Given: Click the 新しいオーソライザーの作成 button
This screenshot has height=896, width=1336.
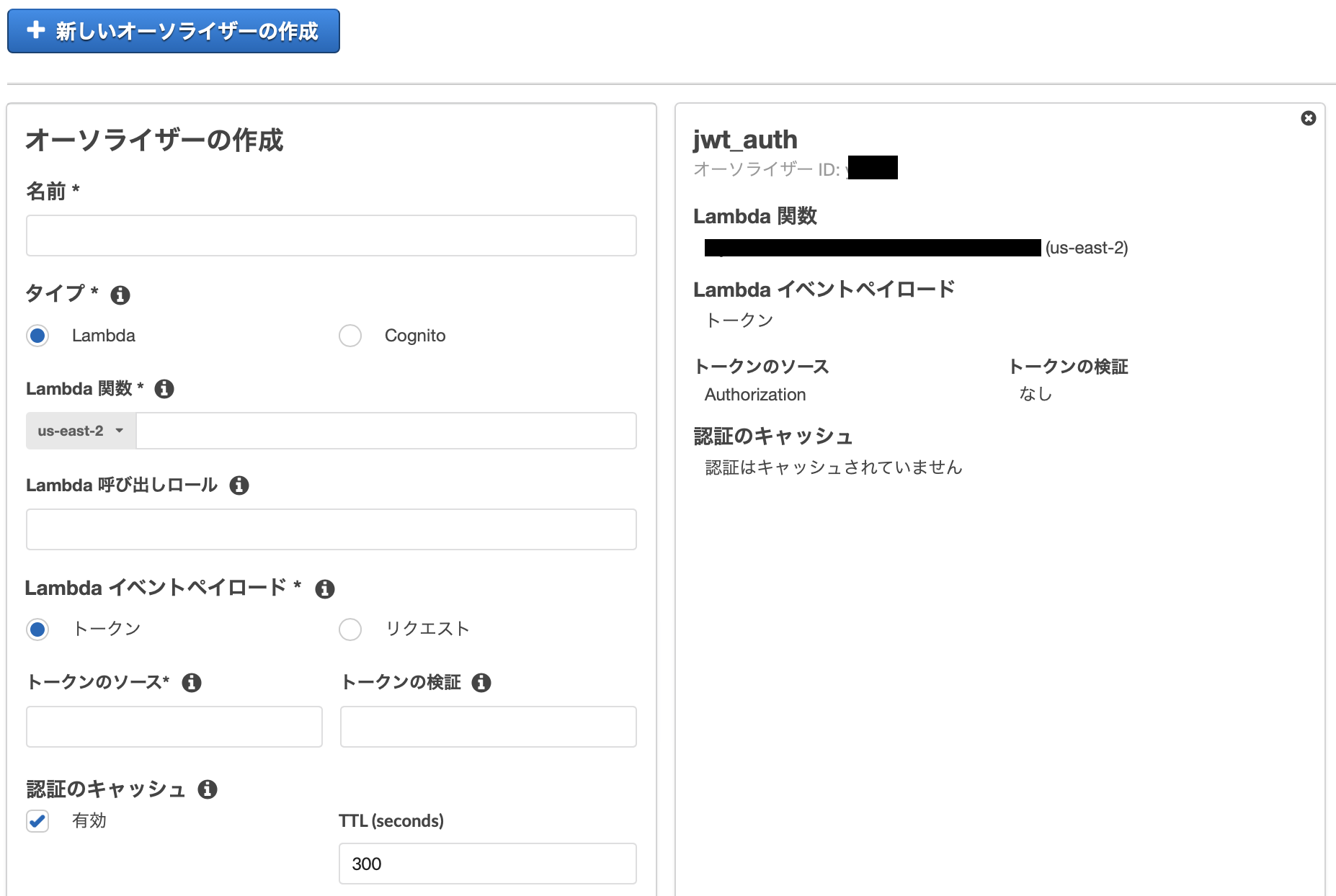Looking at the screenshot, I should coord(172,31).
